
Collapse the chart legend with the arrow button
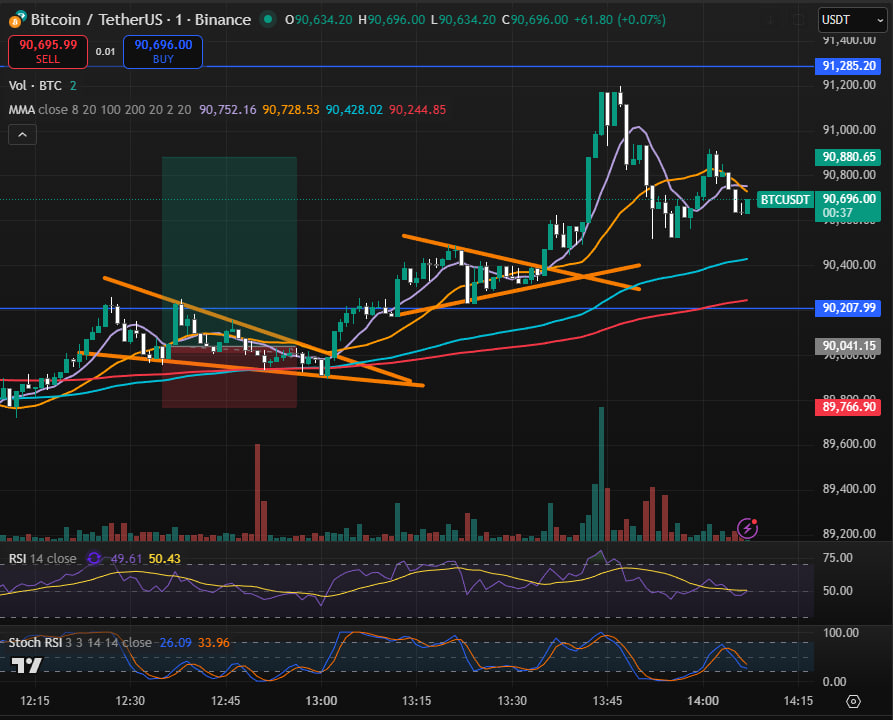click(22, 133)
